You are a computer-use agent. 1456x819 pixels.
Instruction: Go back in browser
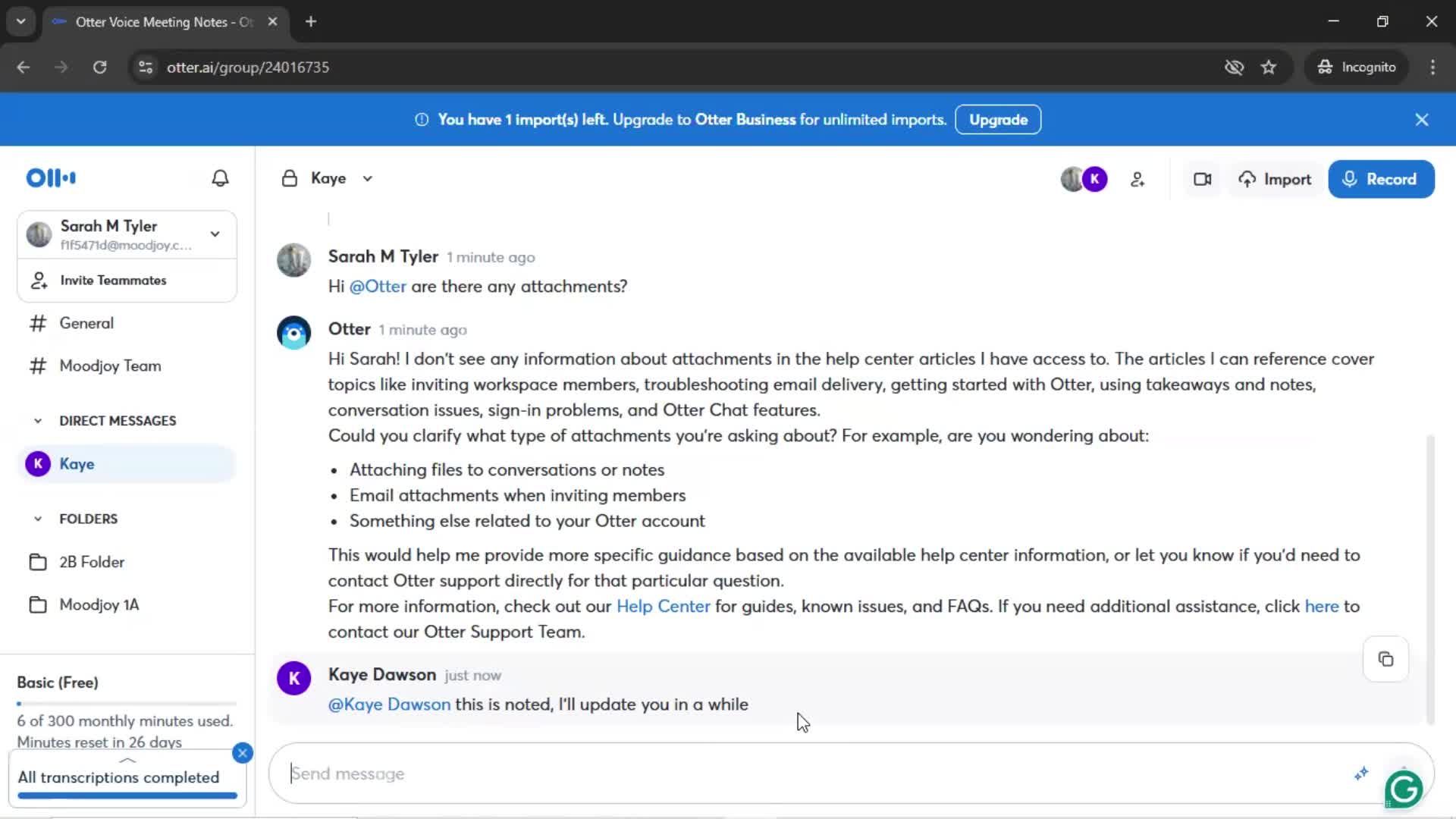click(24, 67)
